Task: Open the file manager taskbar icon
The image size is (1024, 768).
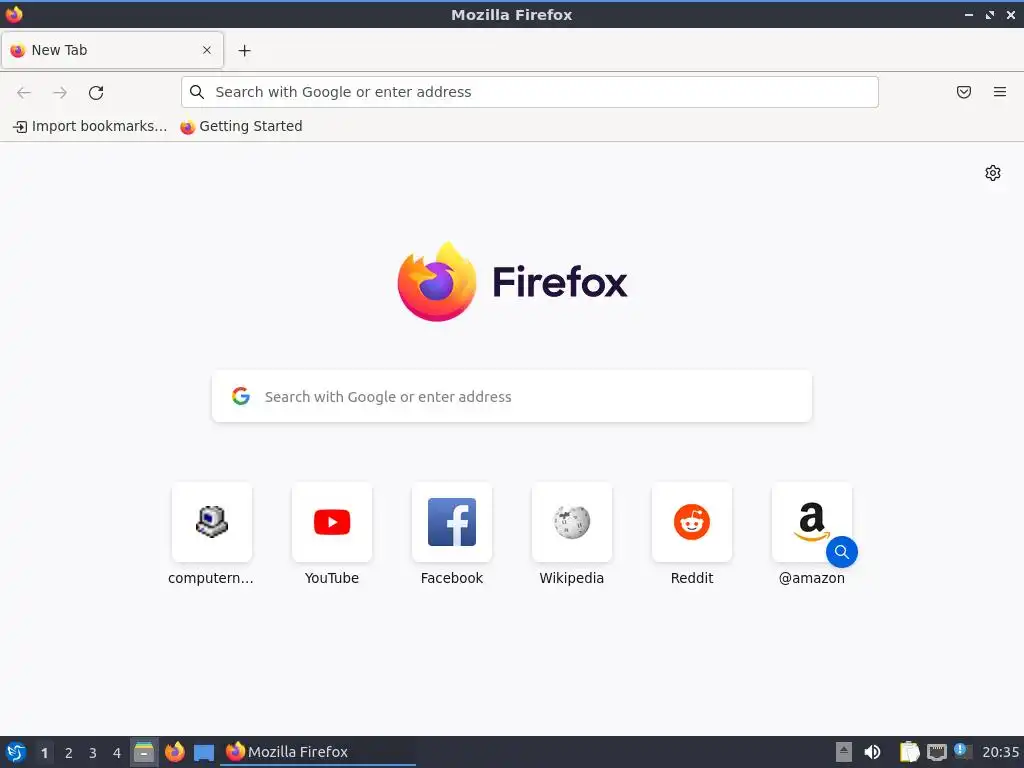Action: [144, 752]
